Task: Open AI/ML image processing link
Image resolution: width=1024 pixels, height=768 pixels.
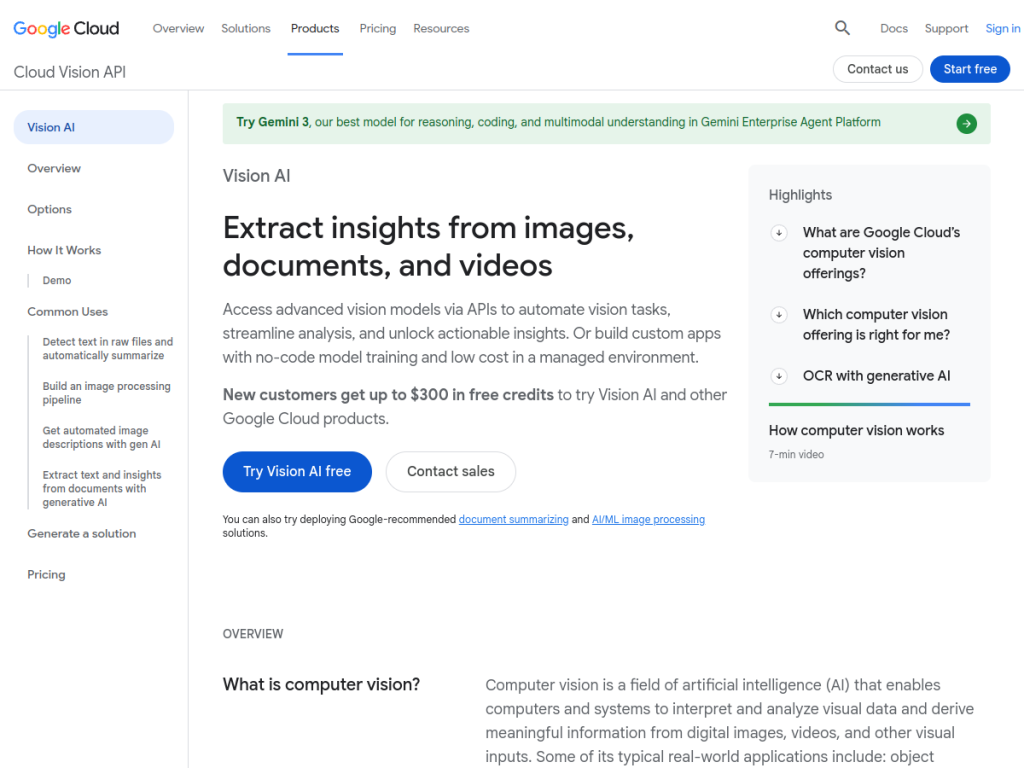Action: (x=648, y=519)
